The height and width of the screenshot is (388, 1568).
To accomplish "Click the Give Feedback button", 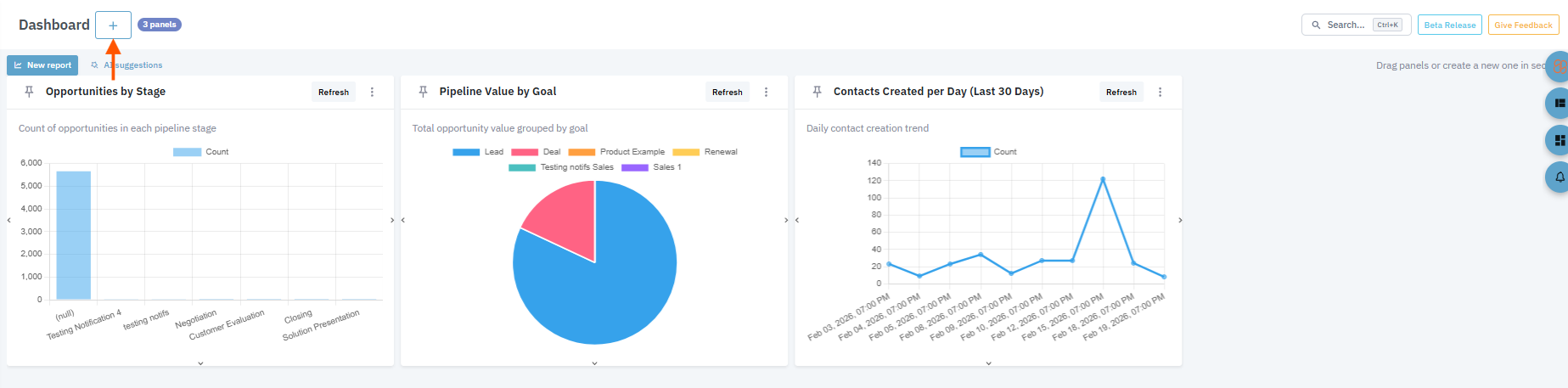I will tap(1523, 25).
